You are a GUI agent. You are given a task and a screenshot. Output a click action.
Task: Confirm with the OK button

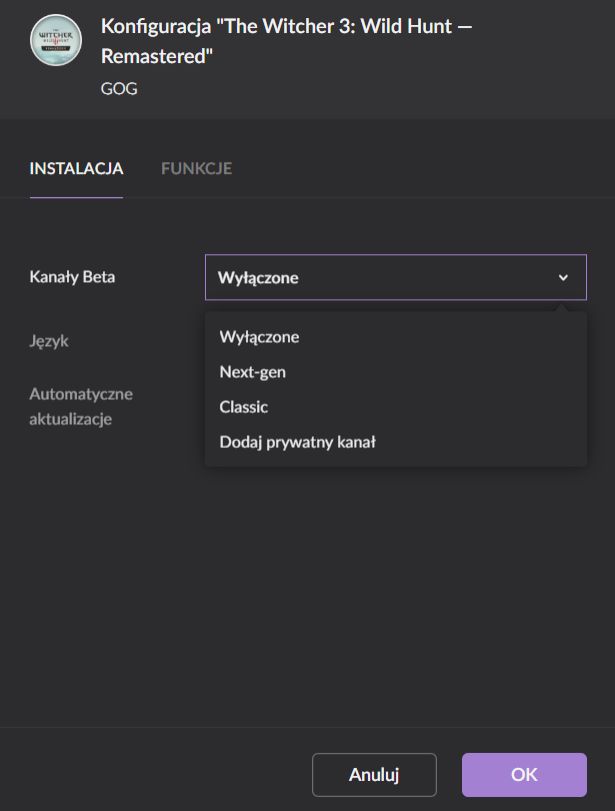(524, 775)
